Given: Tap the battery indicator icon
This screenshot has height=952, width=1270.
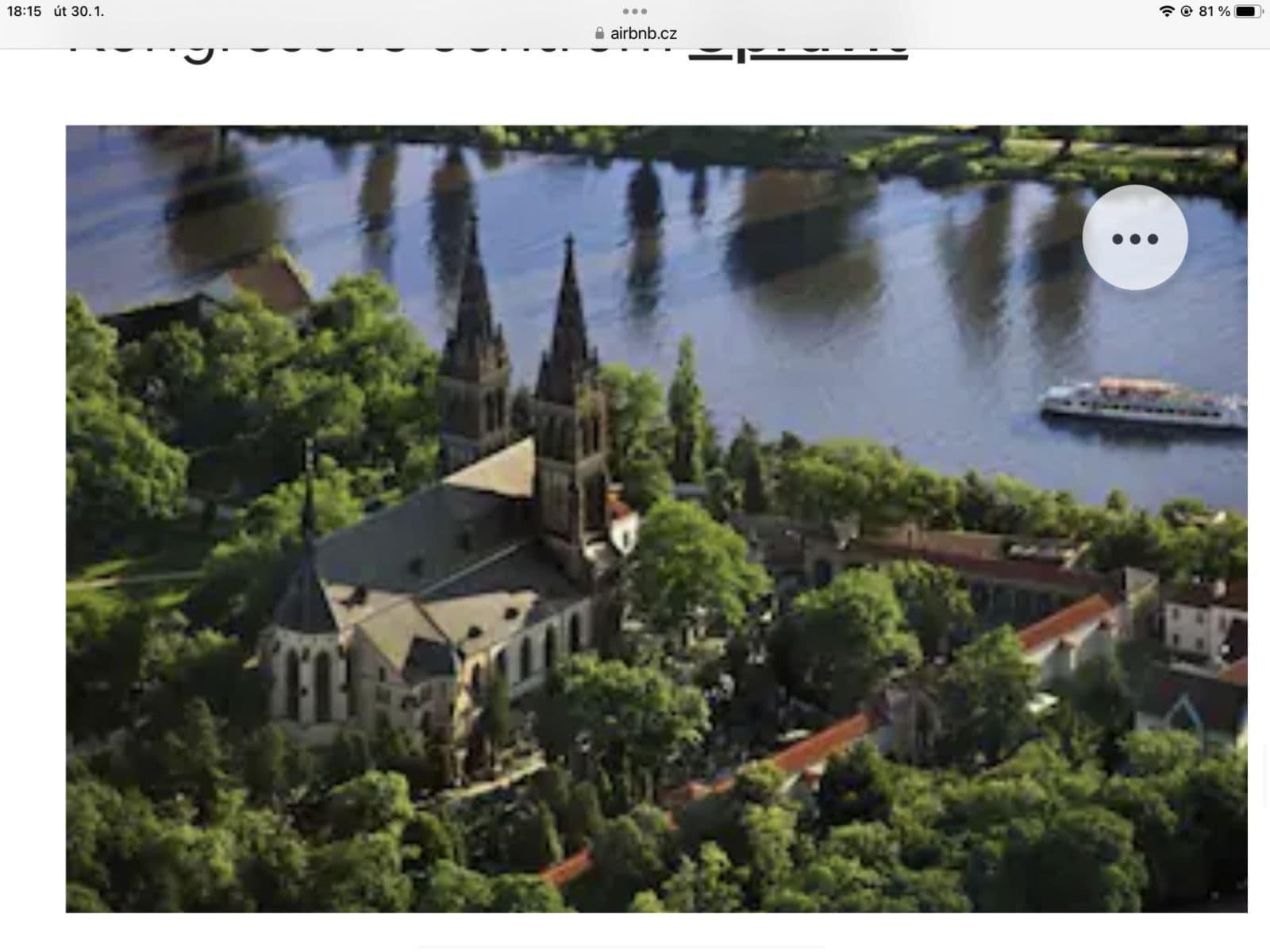Looking at the screenshot, I should pos(1246,12).
